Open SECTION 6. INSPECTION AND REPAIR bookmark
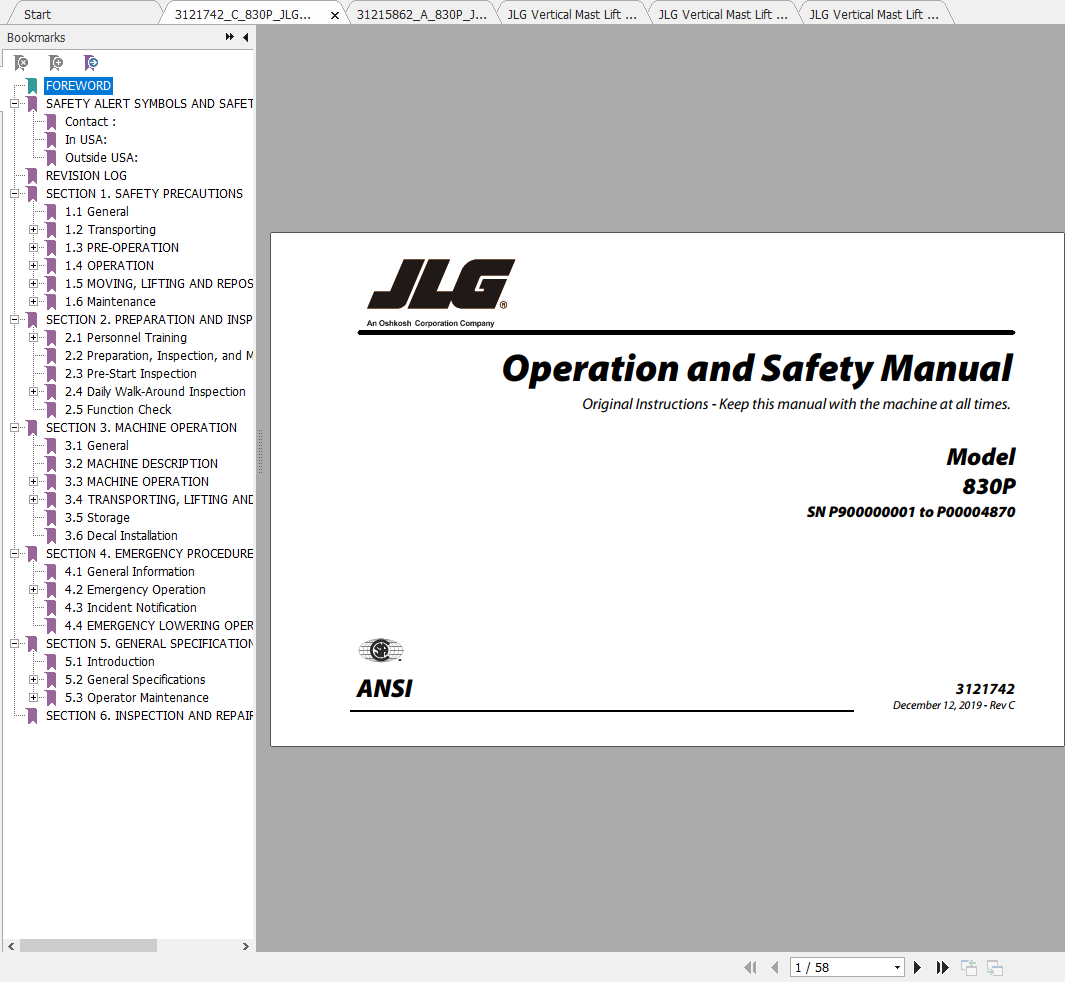This screenshot has width=1065, height=982. click(x=149, y=716)
